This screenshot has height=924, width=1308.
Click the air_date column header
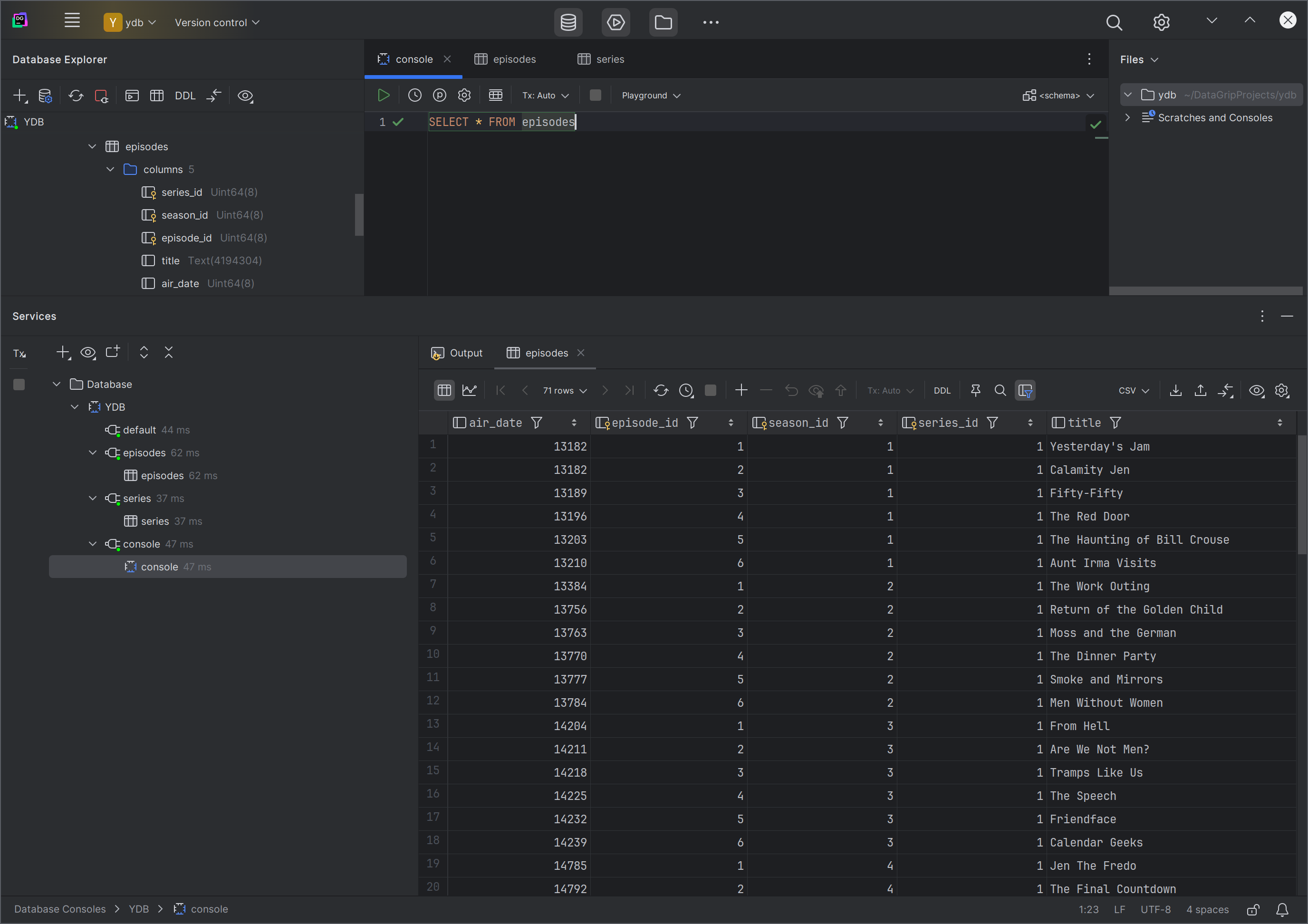tap(494, 423)
